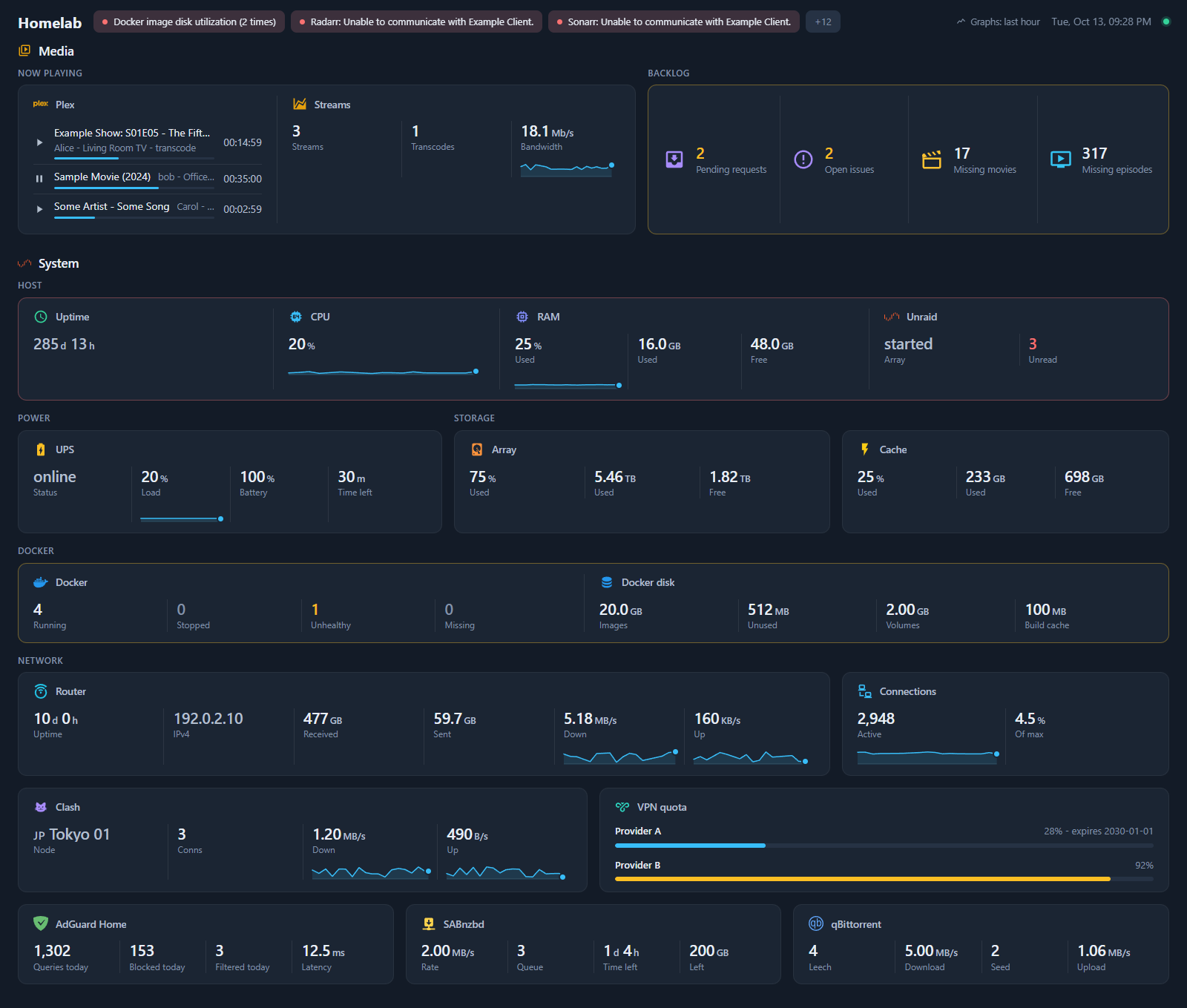Click the Missing movies clapperboard icon
1187x1008 pixels.
click(932, 159)
